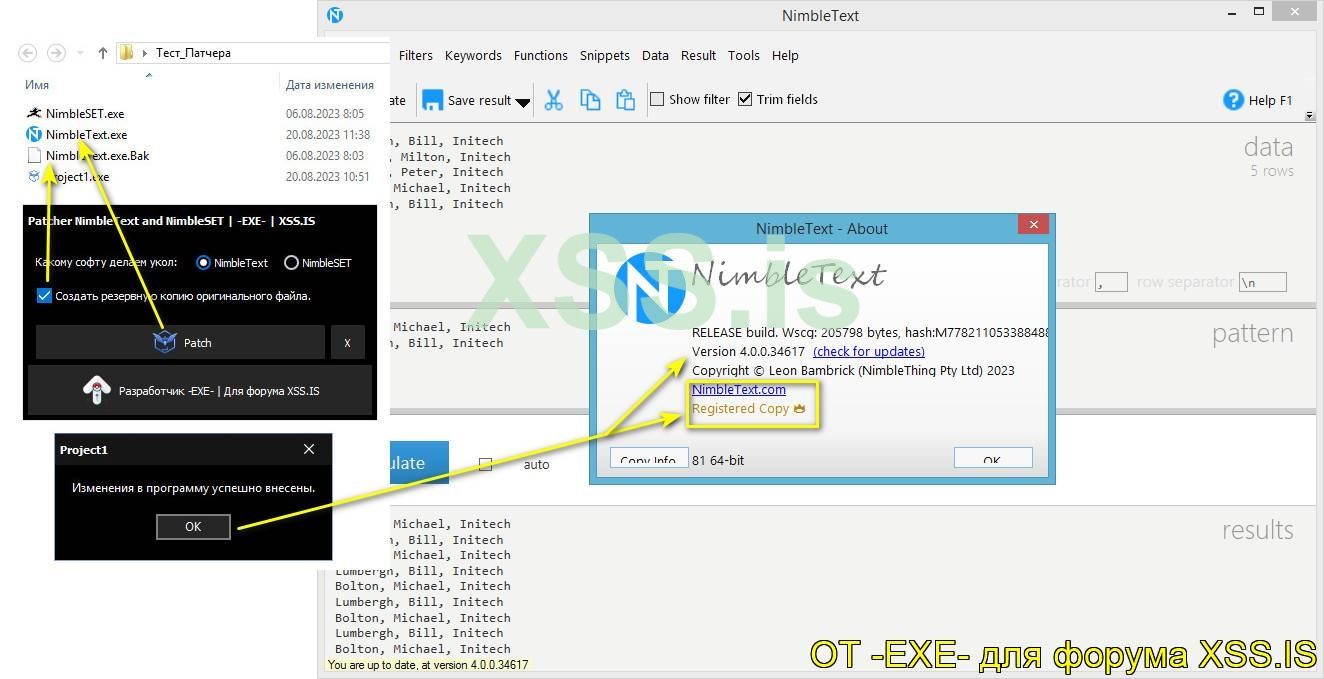Viewport: 1324px width, 679px height.
Task: Click OK in the About dialog
Action: click(993, 458)
